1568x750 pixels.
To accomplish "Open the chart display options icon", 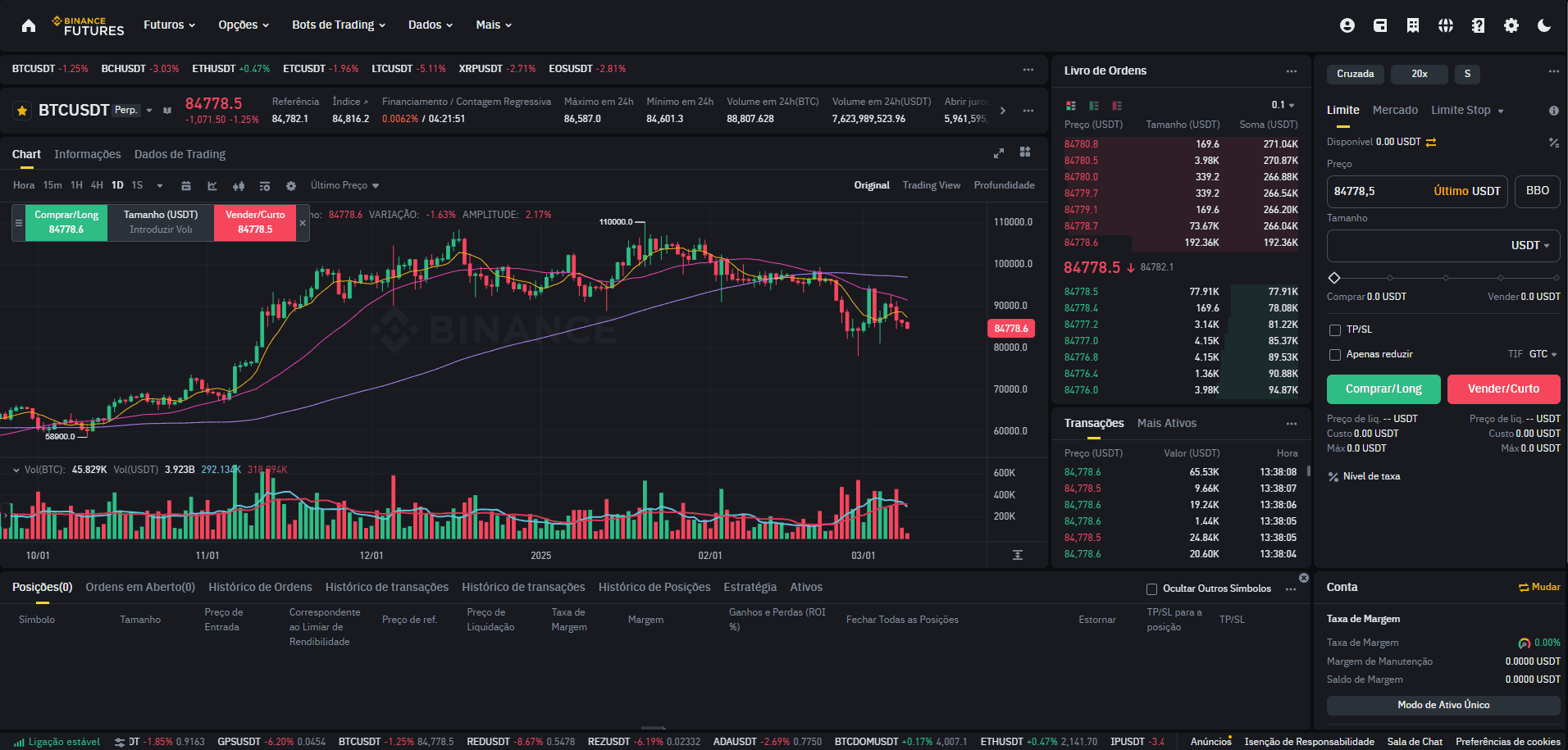I will (265, 186).
